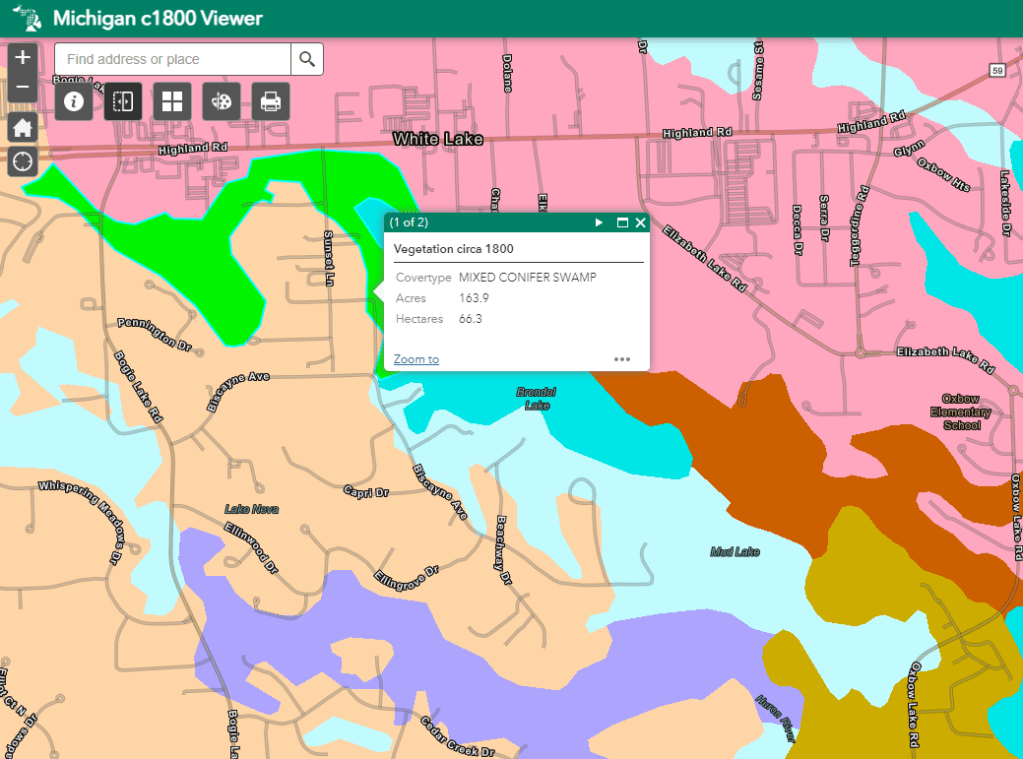Click the search magnifier button

(x=307, y=59)
